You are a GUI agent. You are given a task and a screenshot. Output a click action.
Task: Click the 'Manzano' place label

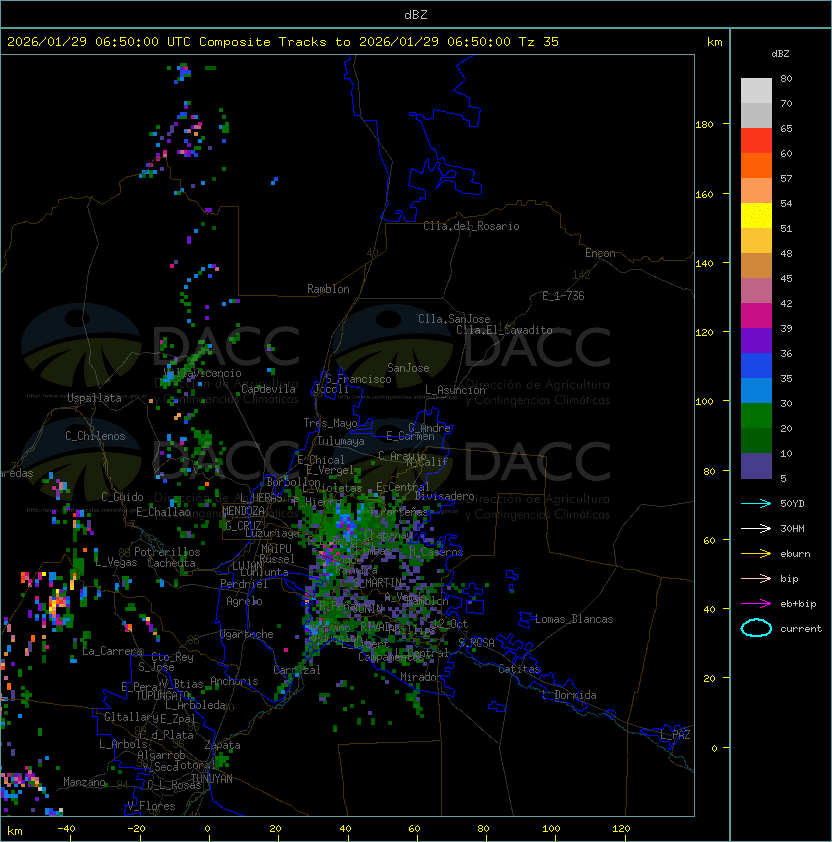point(84,782)
